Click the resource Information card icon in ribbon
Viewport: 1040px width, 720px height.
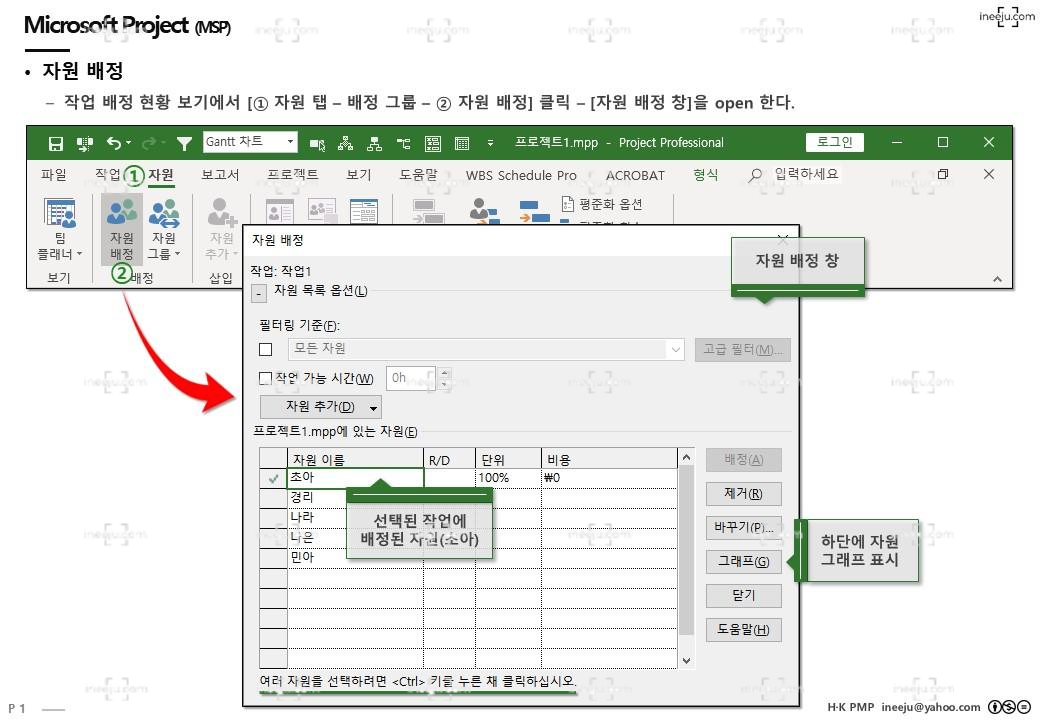(x=280, y=211)
